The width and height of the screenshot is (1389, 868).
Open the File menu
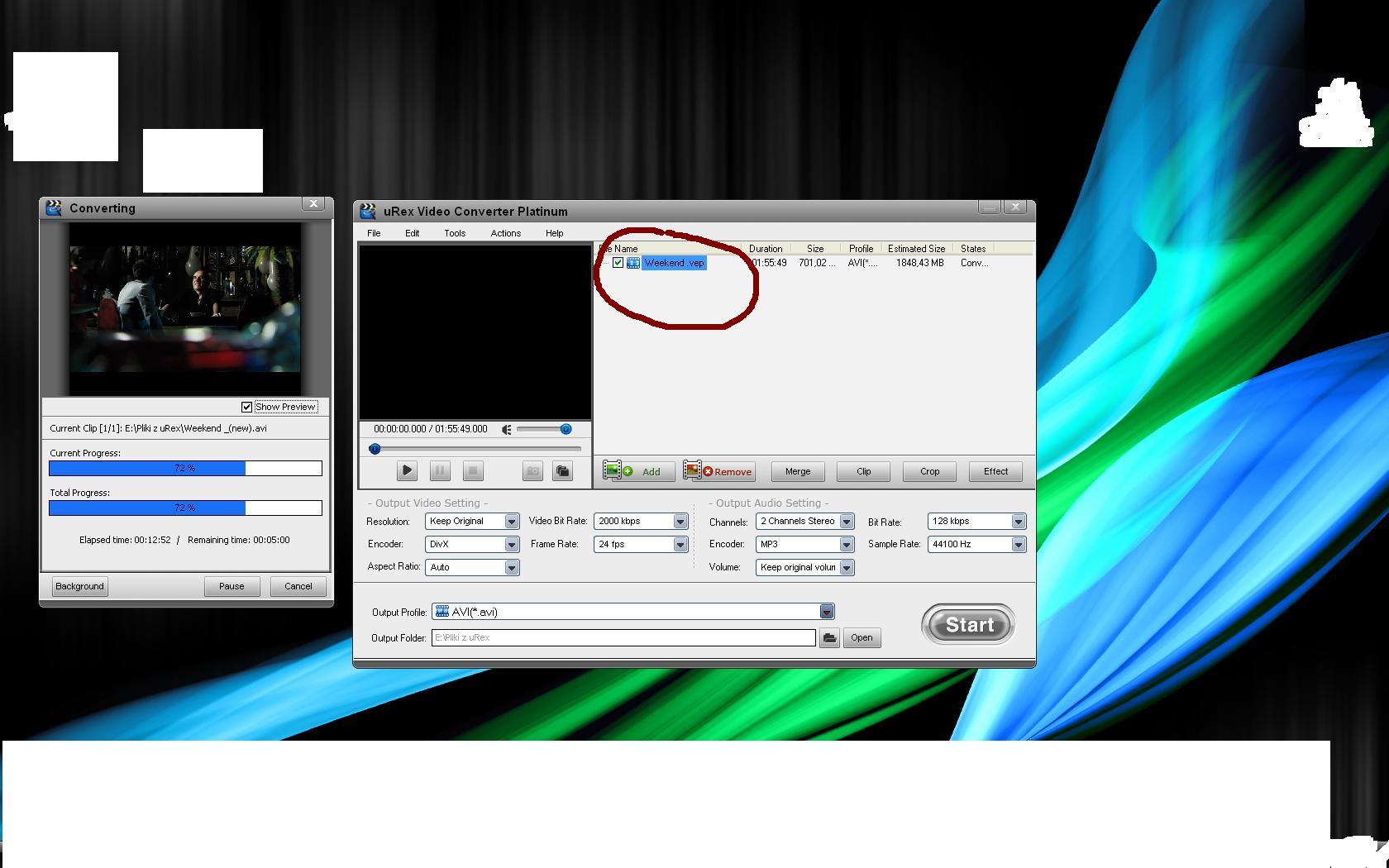tap(374, 233)
